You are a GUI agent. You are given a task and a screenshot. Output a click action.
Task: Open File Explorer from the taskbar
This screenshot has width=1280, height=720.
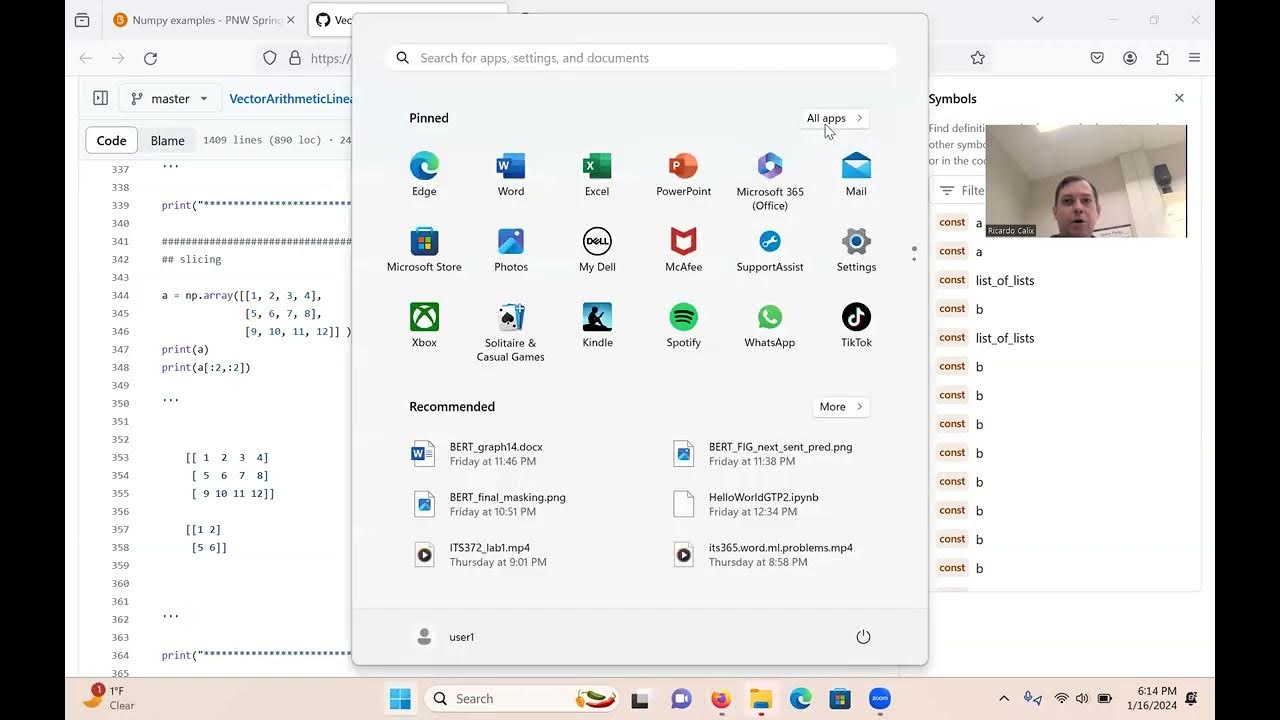[761, 699]
